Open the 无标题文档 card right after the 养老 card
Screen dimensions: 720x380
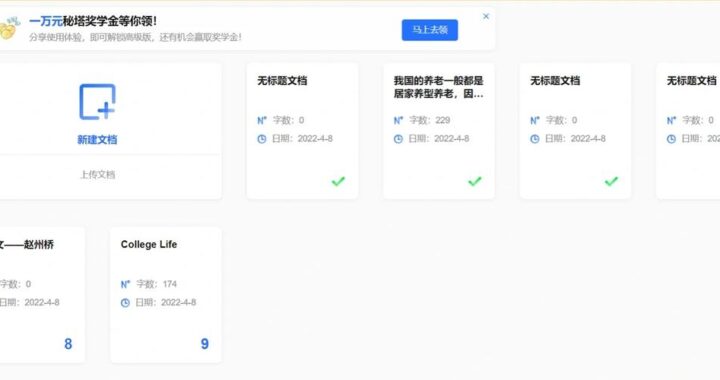click(x=575, y=131)
